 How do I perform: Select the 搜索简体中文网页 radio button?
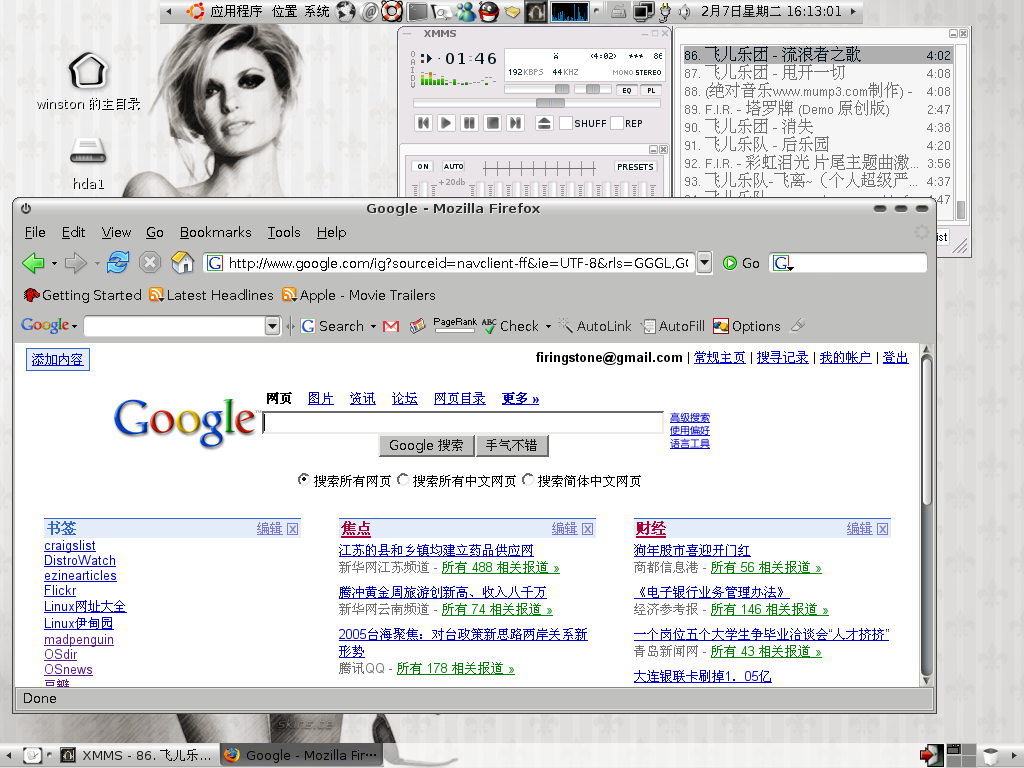[528, 479]
